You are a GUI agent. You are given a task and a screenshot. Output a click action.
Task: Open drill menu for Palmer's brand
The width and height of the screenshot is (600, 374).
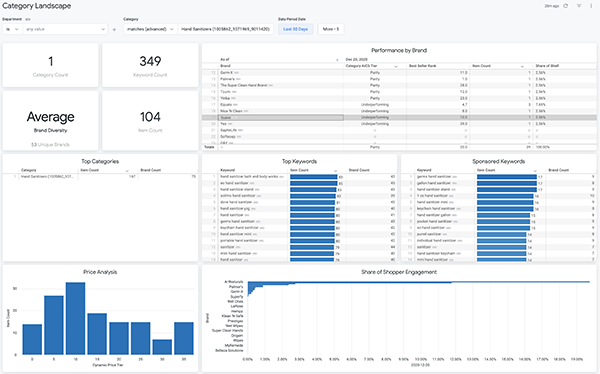[239, 79]
